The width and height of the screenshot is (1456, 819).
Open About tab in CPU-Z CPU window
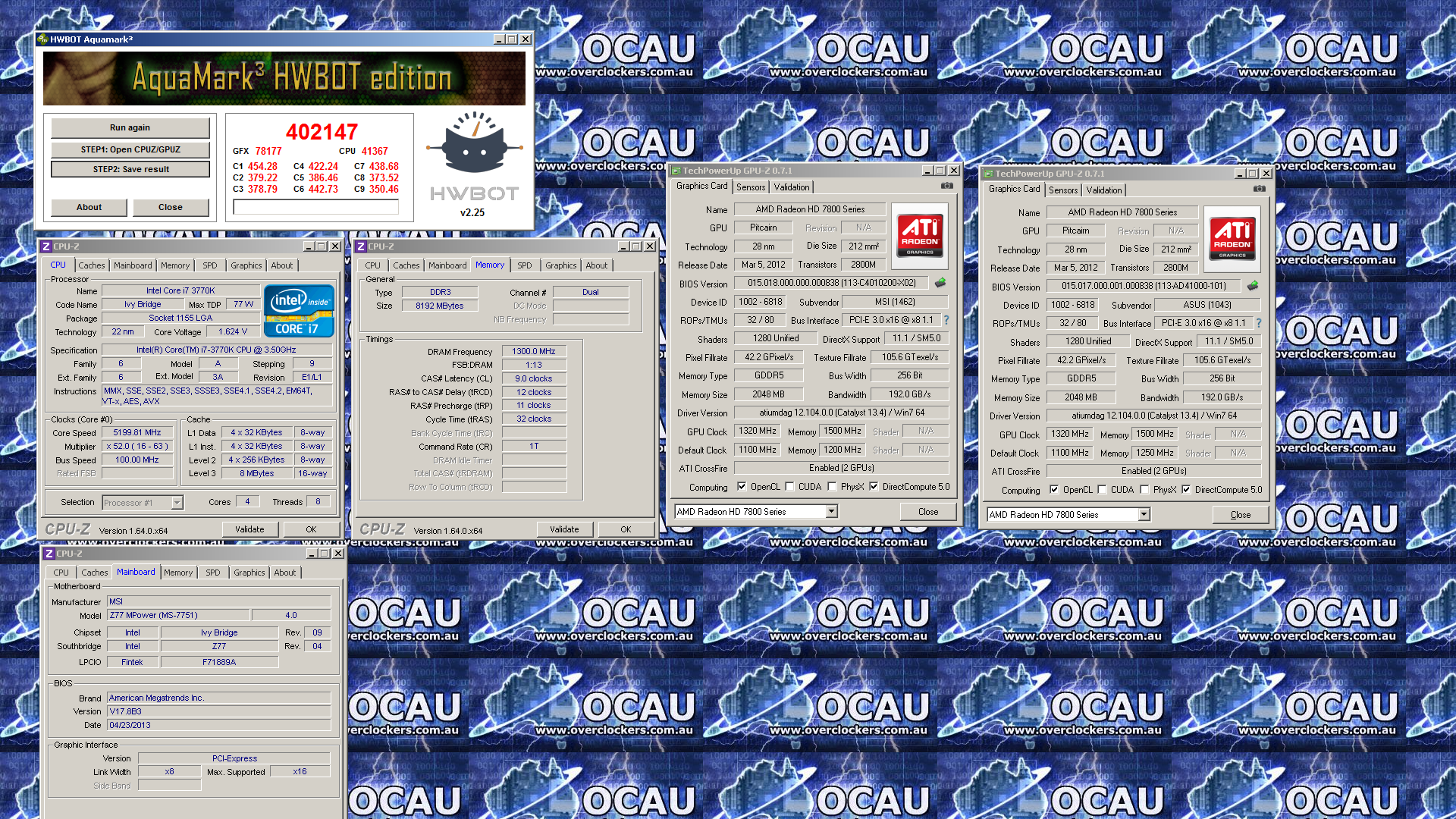[x=281, y=265]
